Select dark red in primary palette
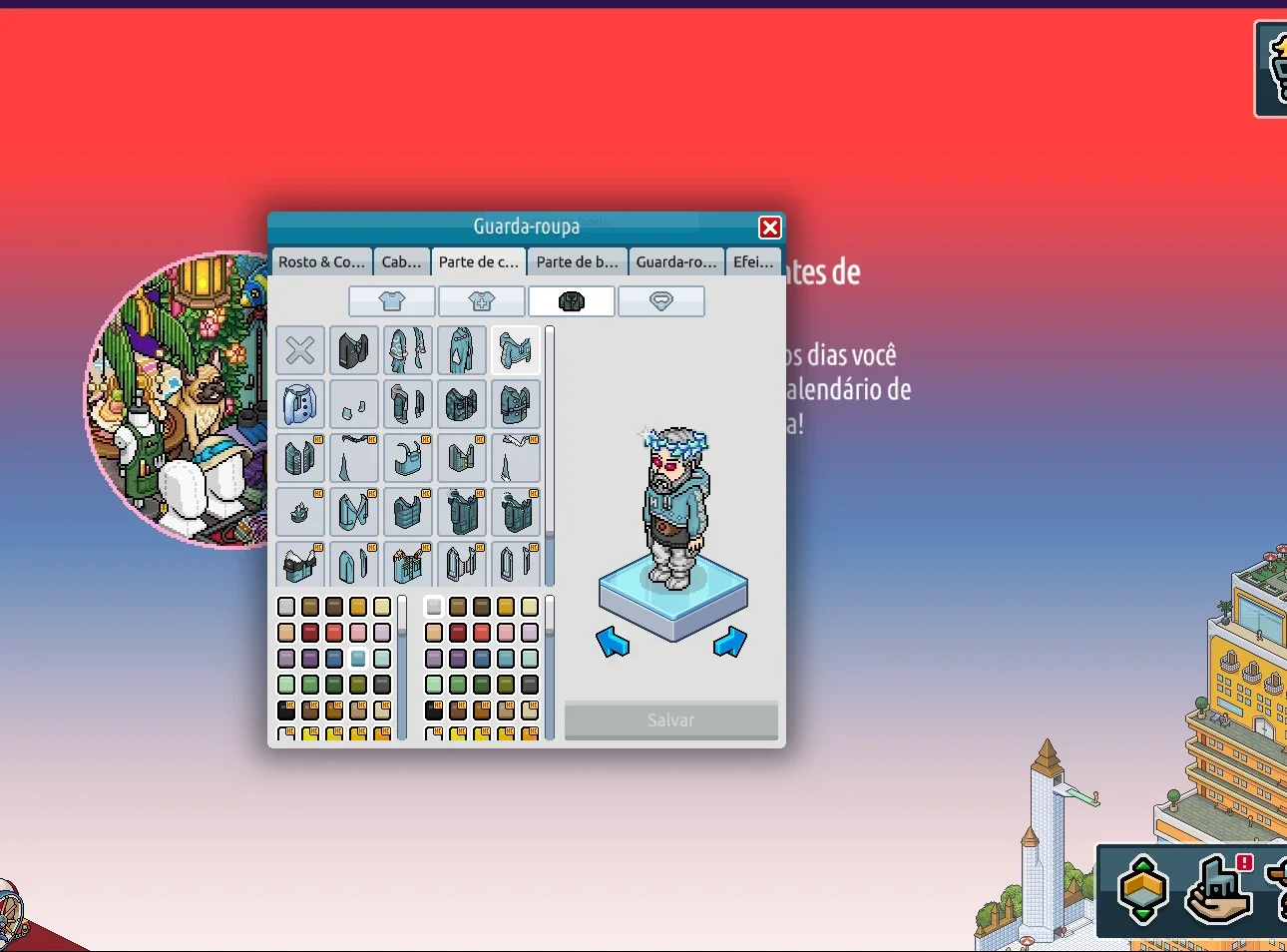 tap(310, 633)
